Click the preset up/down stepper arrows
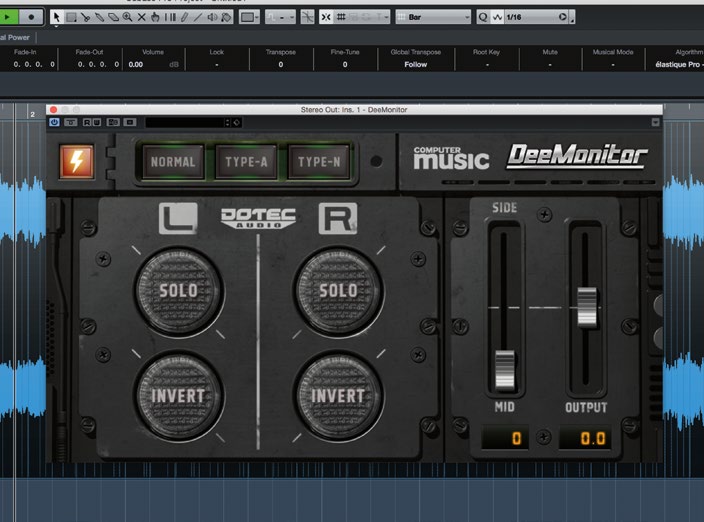Image resolution: width=704 pixels, height=522 pixels. 227,123
